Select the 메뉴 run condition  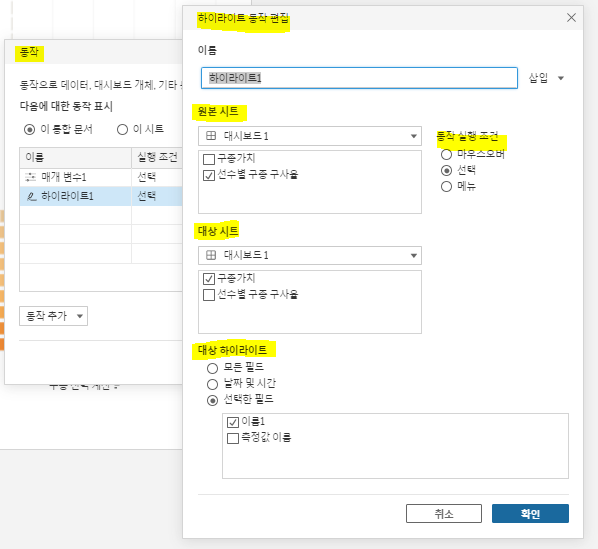[446, 186]
